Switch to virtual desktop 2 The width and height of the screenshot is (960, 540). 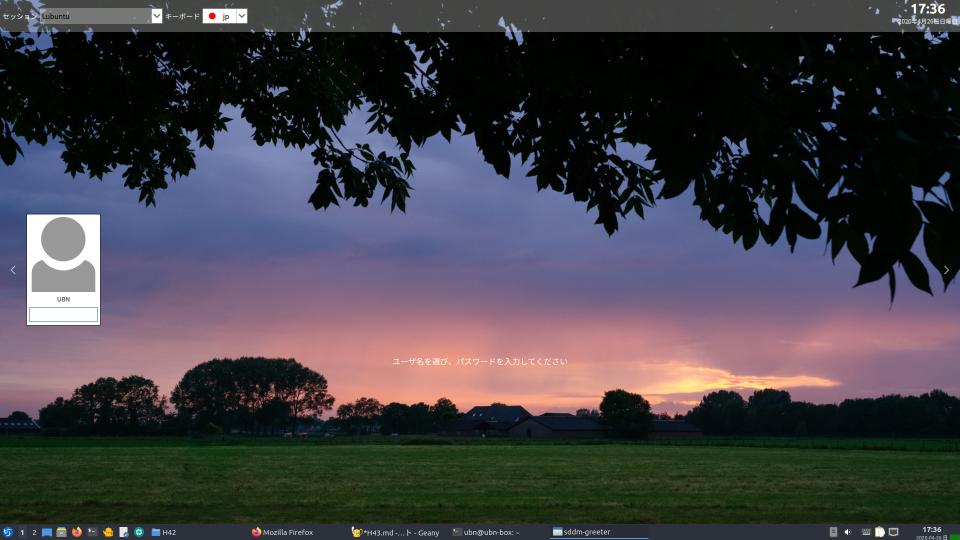click(34, 532)
